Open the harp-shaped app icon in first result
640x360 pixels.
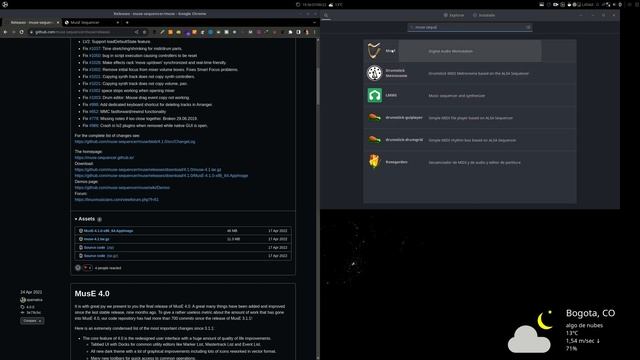click(374, 51)
